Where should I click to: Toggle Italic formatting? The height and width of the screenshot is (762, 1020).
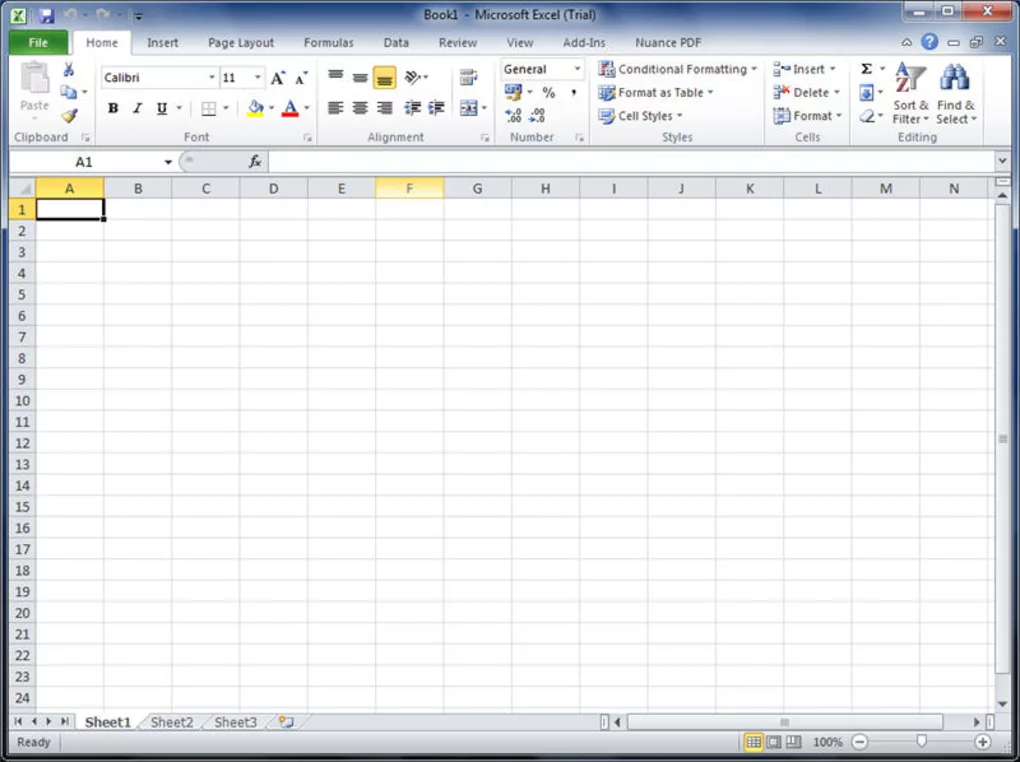point(137,108)
